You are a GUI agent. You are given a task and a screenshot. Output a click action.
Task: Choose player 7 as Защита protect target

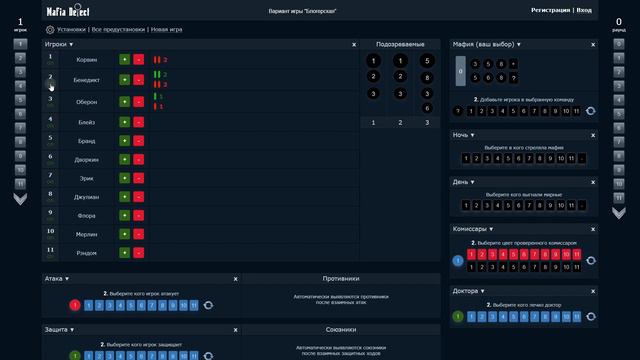point(152,356)
